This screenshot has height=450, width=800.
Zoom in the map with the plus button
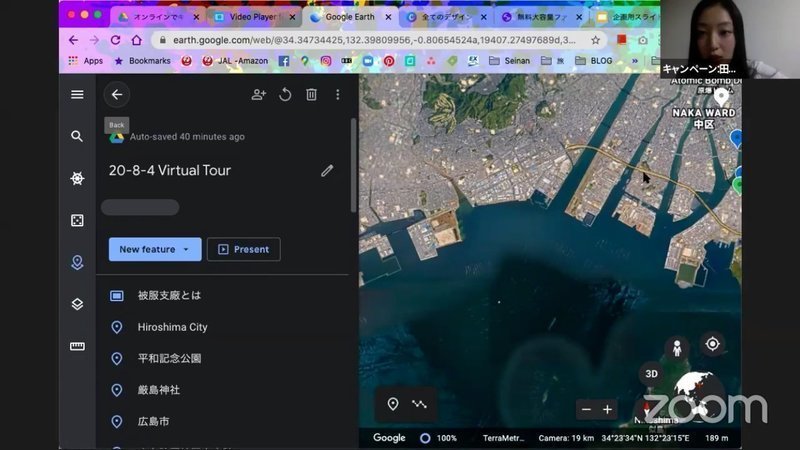tap(607, 409)
